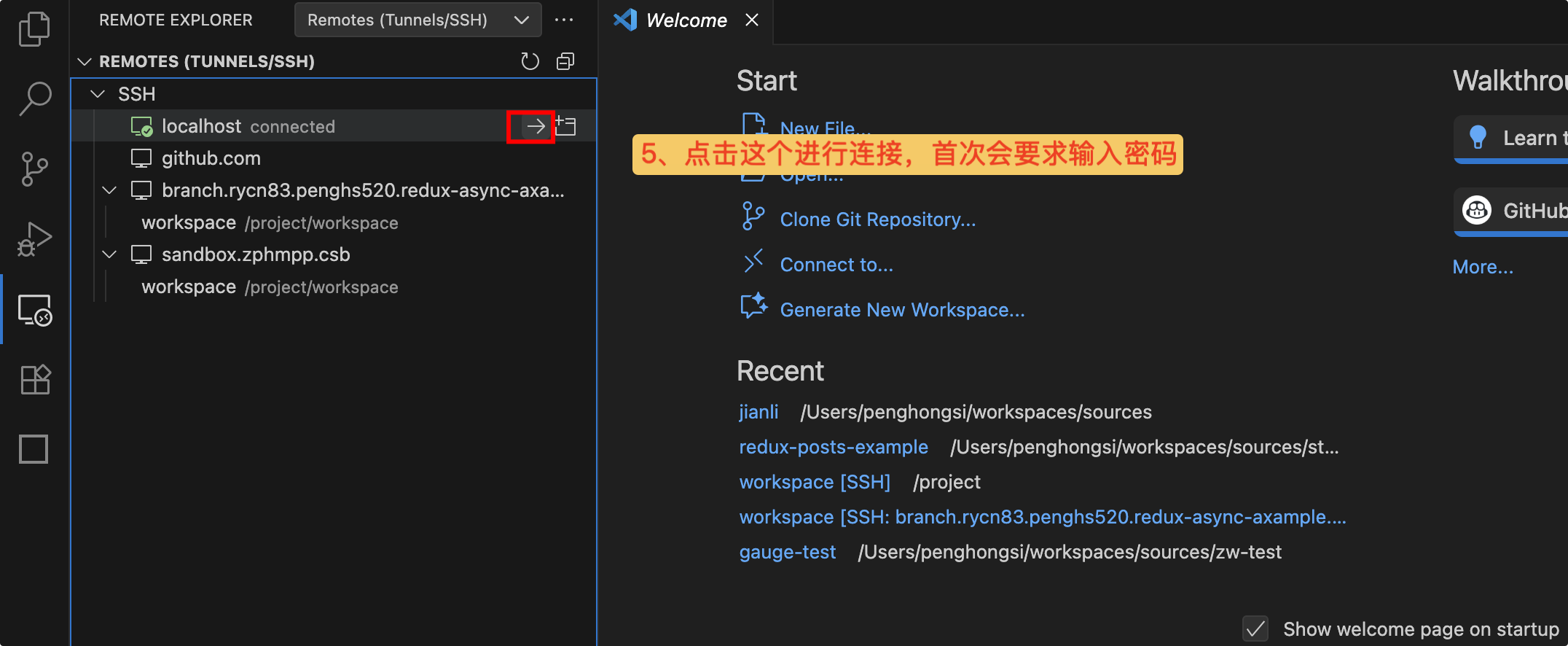The width and height of the screenshot is (1568, 646).
Task: Open Remote Explorer more actions menu
Action: coord(564,20)
